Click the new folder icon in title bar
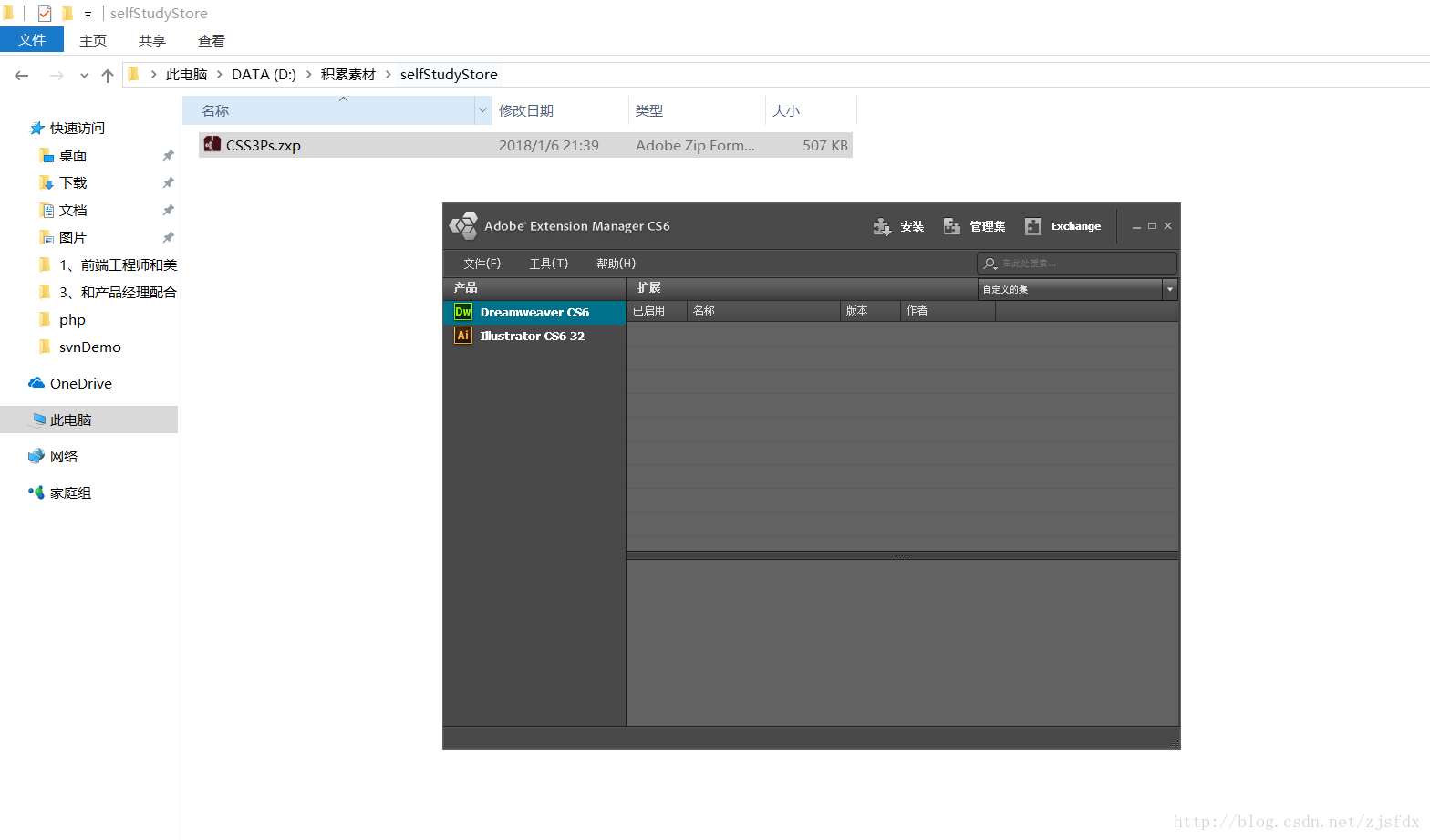This screenshot has width=1430, height=840. point(67,14)
